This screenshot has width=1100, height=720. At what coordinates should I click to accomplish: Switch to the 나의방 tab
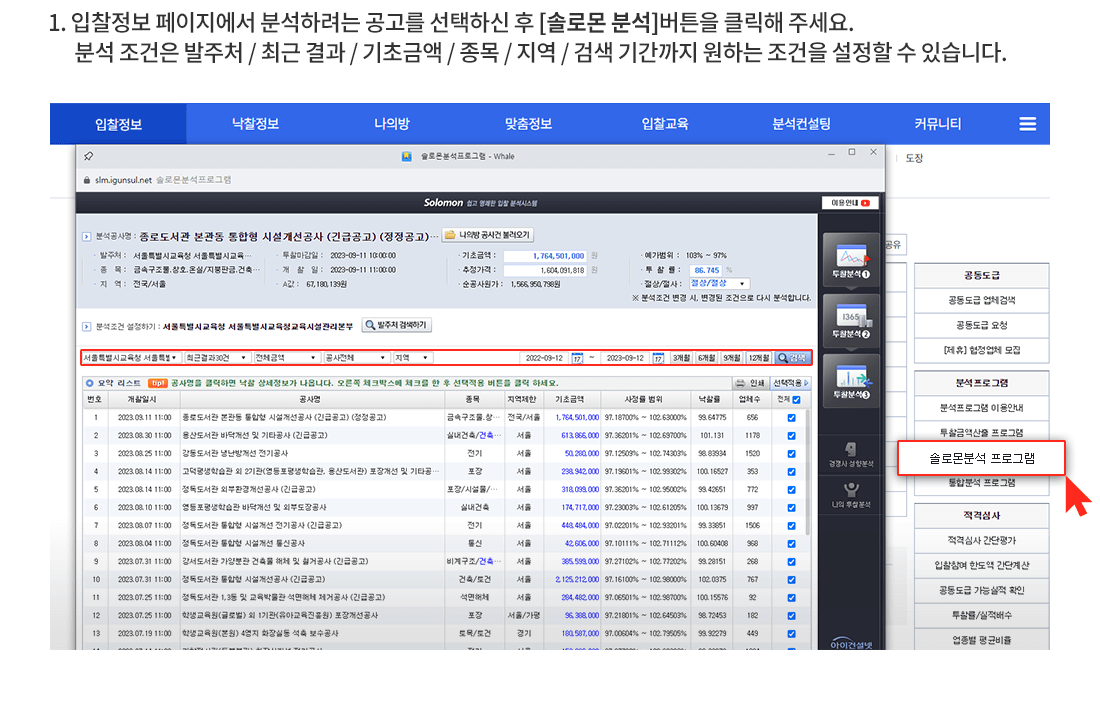tap(391, 124)
